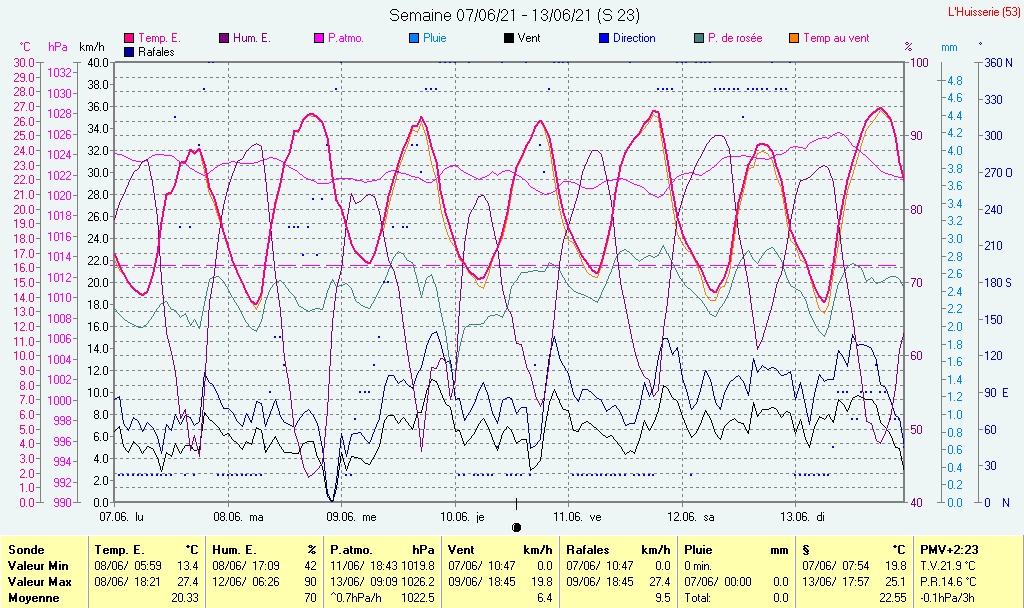Screen dimensions: 1024x608
Task: Click the pink Temp. E. legend swatch
Action: (x=129, y=38)
